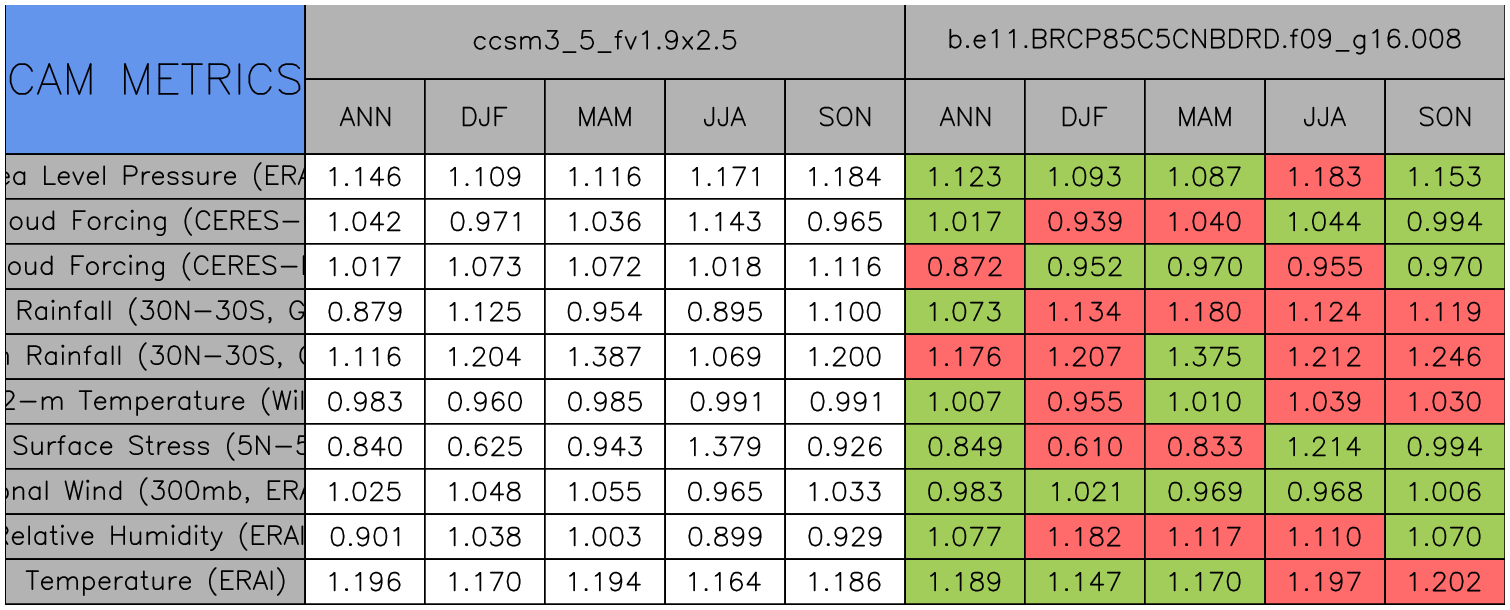
Task: Click ANN column header under ccsm3_5_fv1.9x2.5
Action: [x=365, y=117]
